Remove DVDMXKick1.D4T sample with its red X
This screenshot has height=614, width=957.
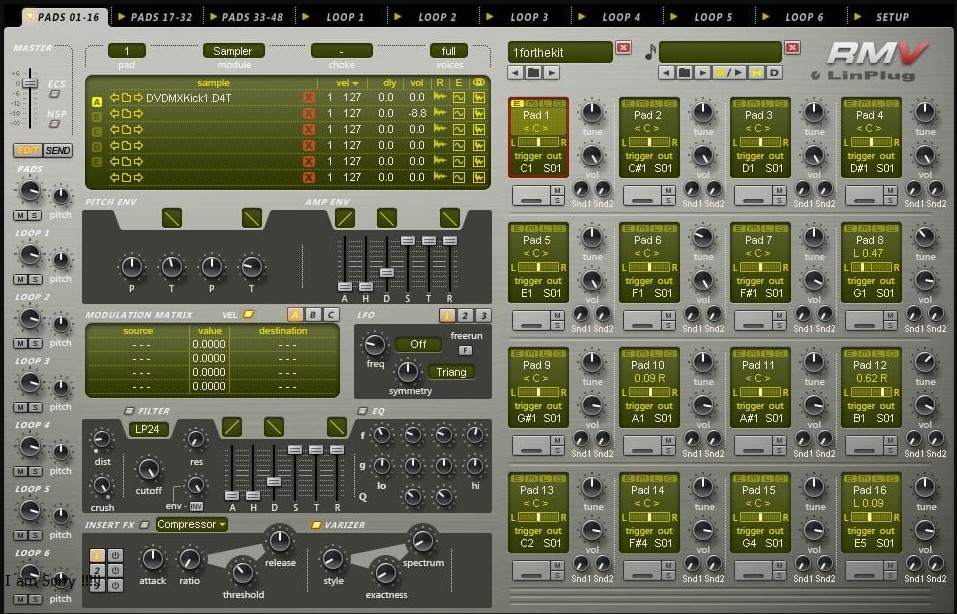pos(309,98)
